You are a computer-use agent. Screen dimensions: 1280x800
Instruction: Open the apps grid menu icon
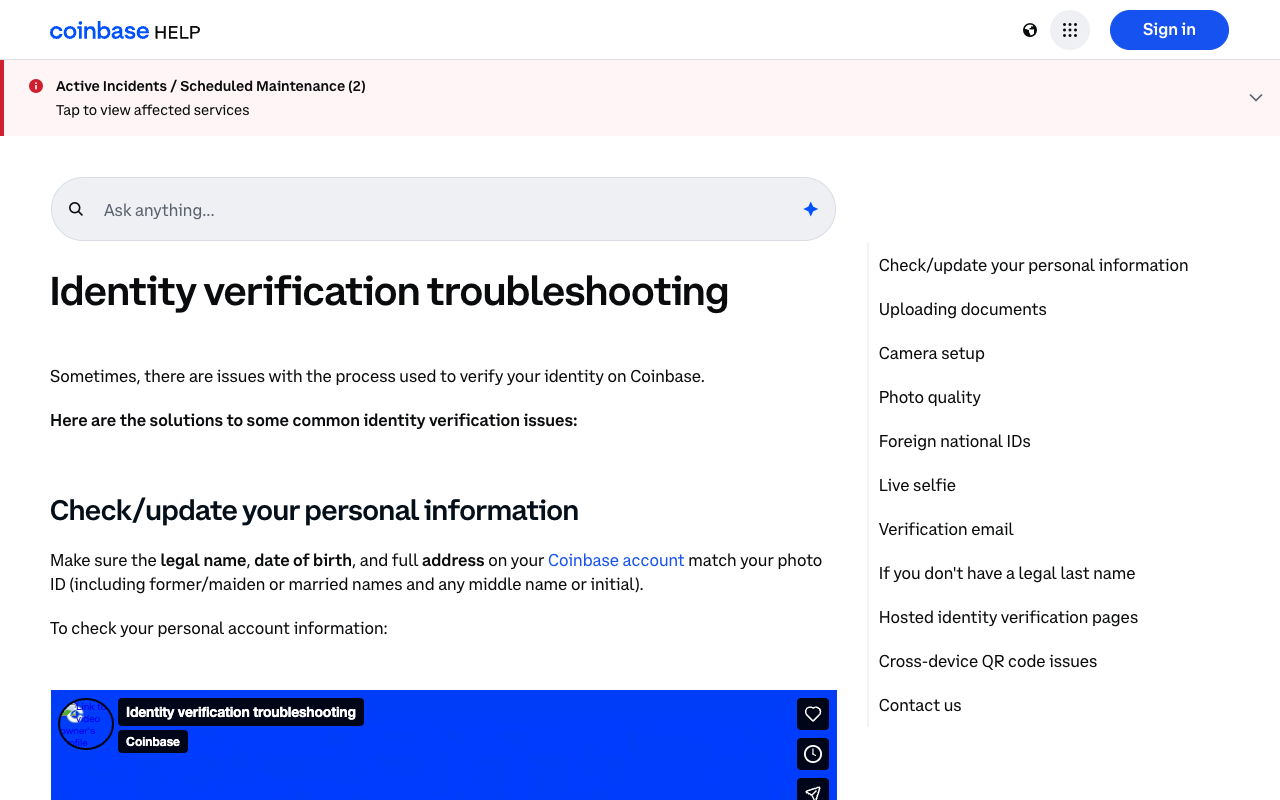1070,30
